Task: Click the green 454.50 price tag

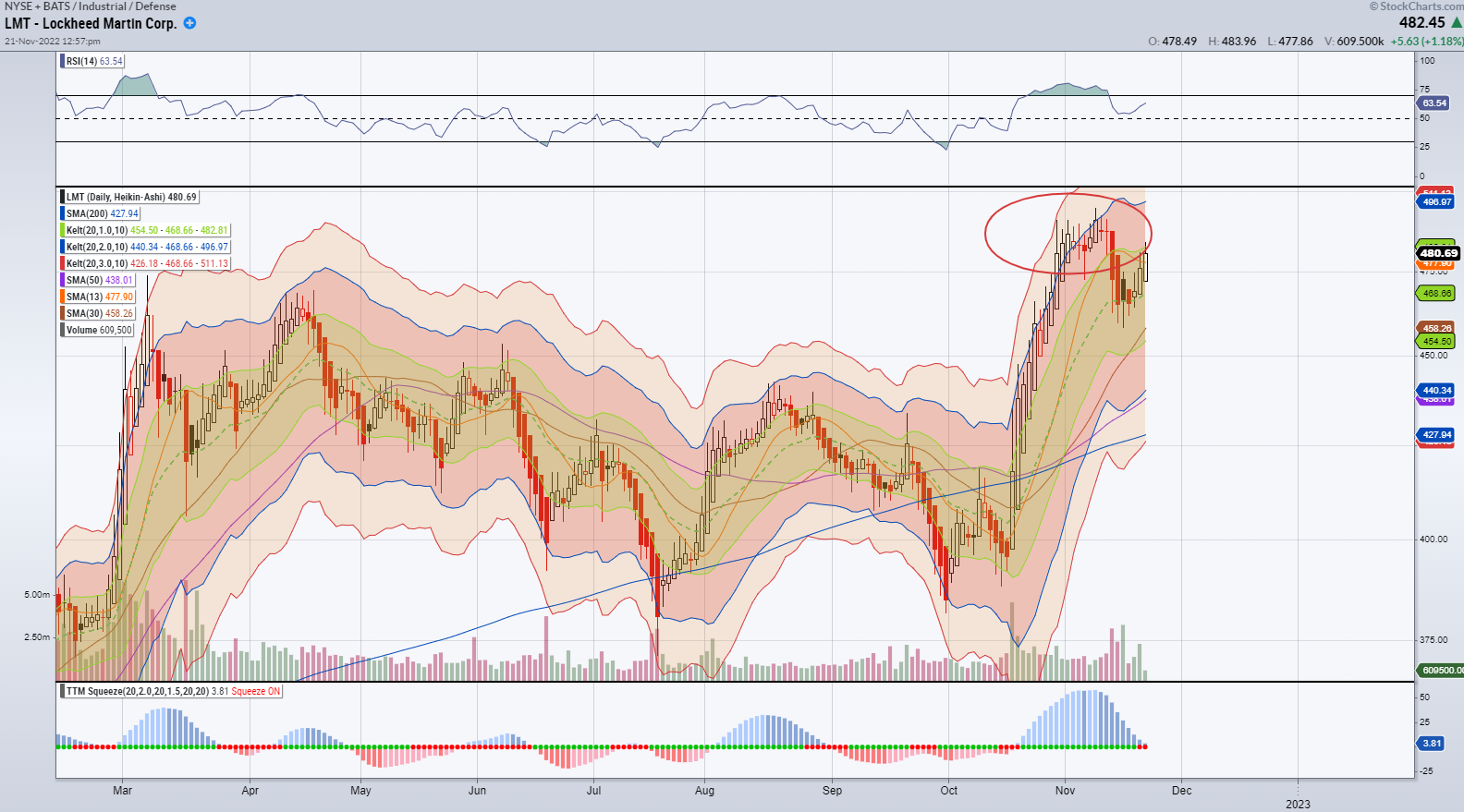Action: [x=1436, y=341]
